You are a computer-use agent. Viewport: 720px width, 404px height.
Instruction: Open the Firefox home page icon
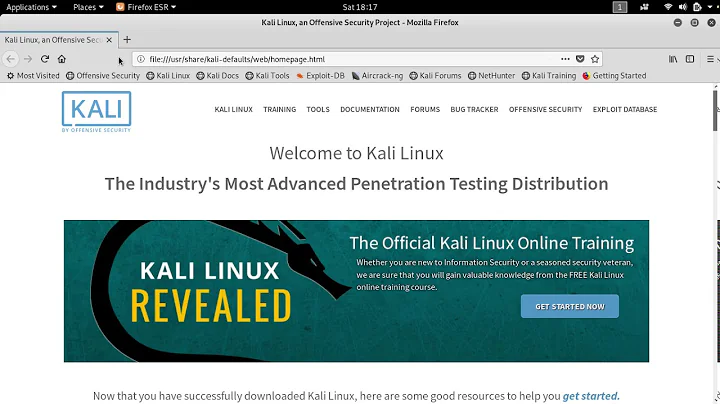pos(62,59)
